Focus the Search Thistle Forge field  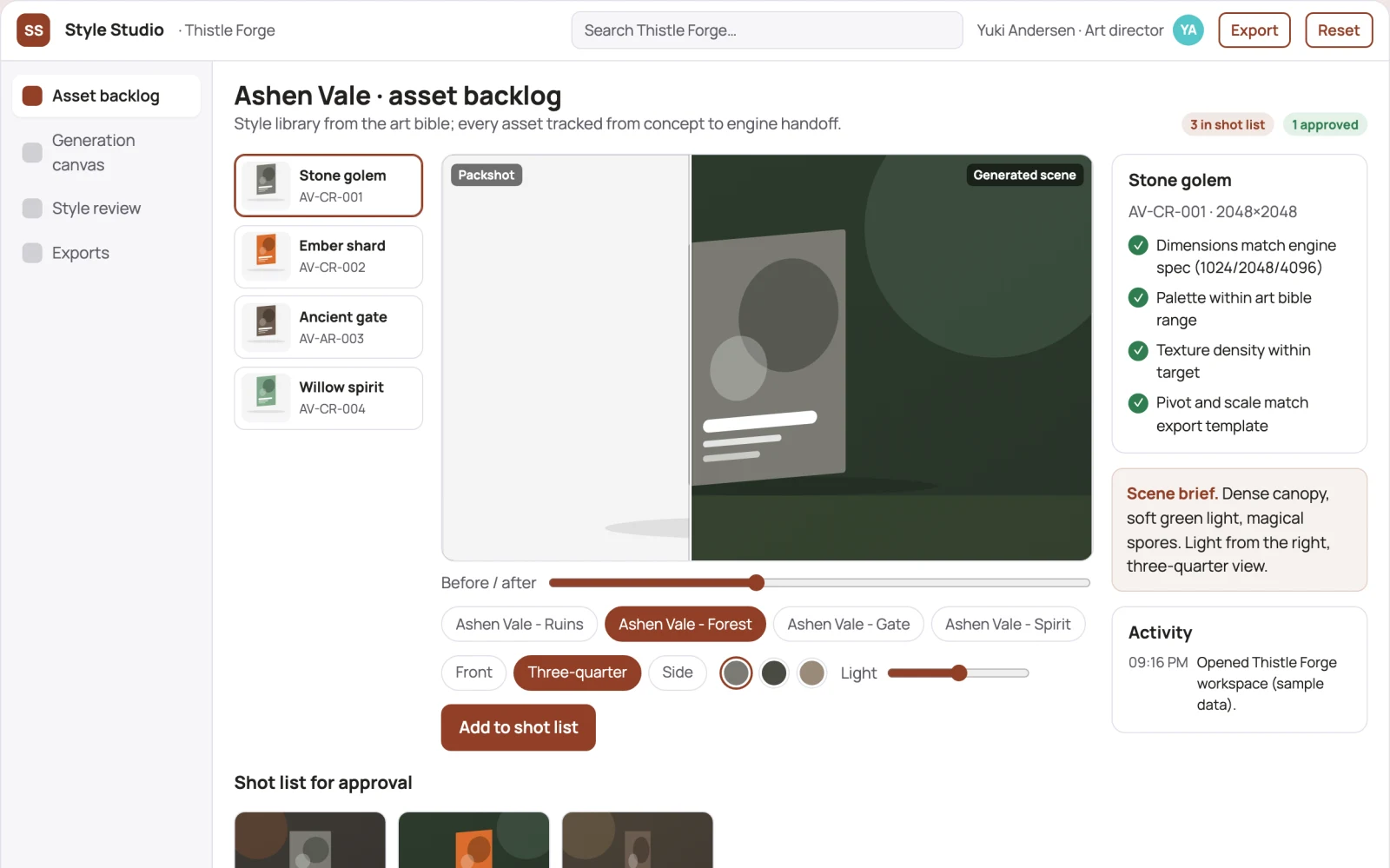pos(766,30)
